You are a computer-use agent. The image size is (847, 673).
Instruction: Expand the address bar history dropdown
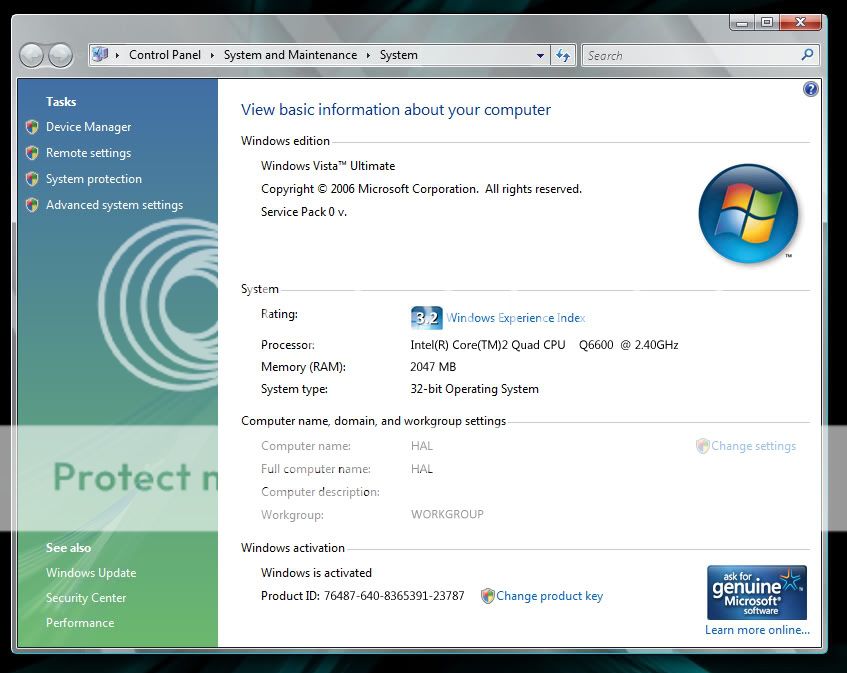(x=540, y=55)
